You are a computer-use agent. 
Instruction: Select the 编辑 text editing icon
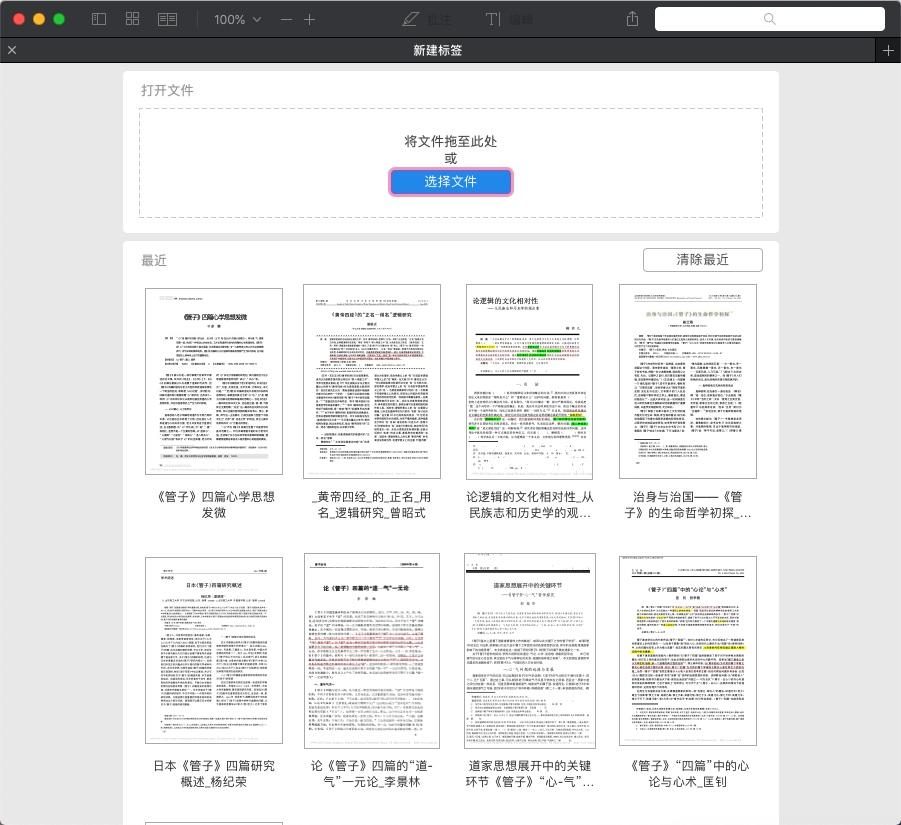(x=492, y=19)
